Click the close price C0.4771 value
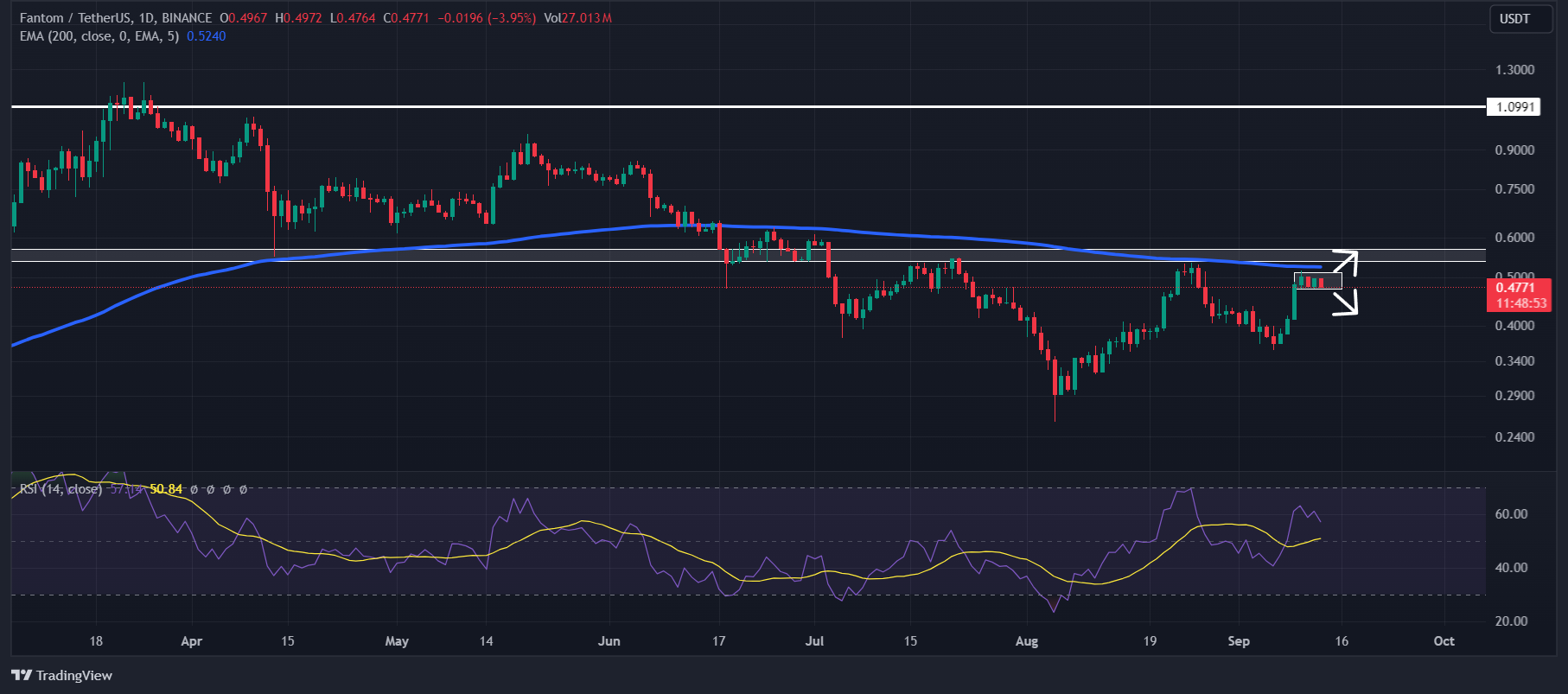This screenshot has height=694, width=1568. click(x=406, y=17)
